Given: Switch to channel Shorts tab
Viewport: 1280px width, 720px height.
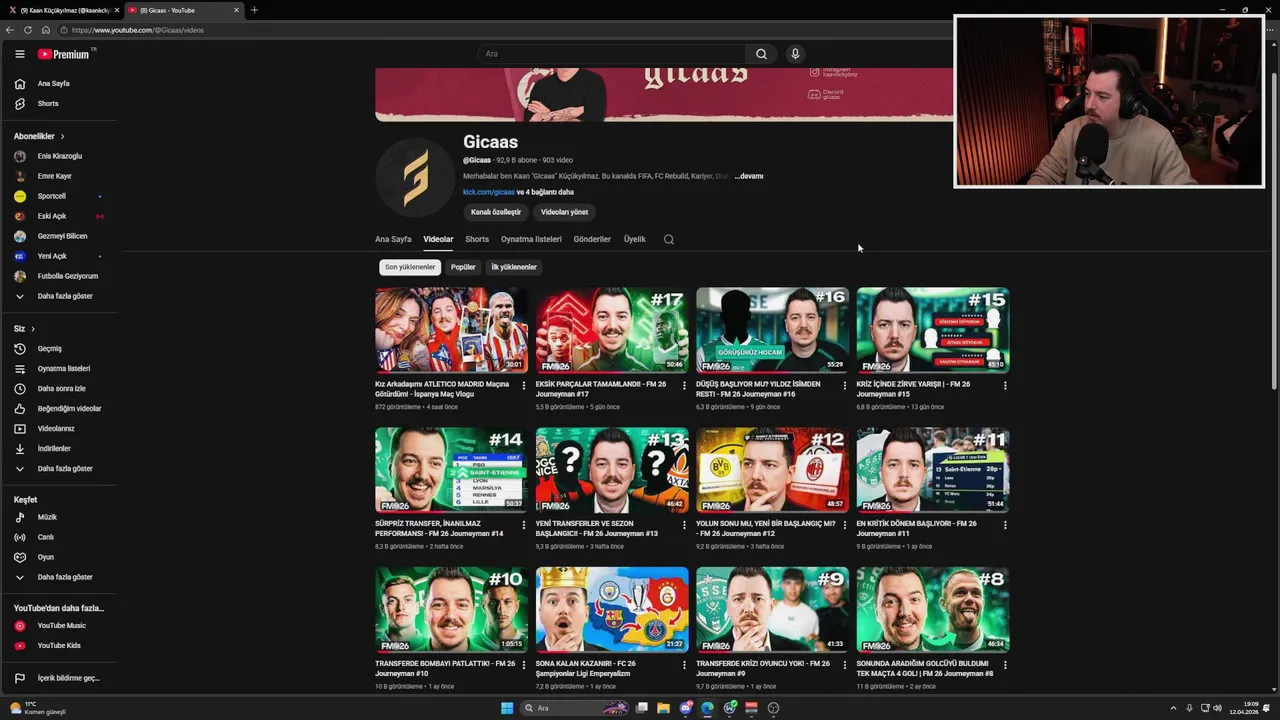Looking at the screenshot, I should (477, 239).
